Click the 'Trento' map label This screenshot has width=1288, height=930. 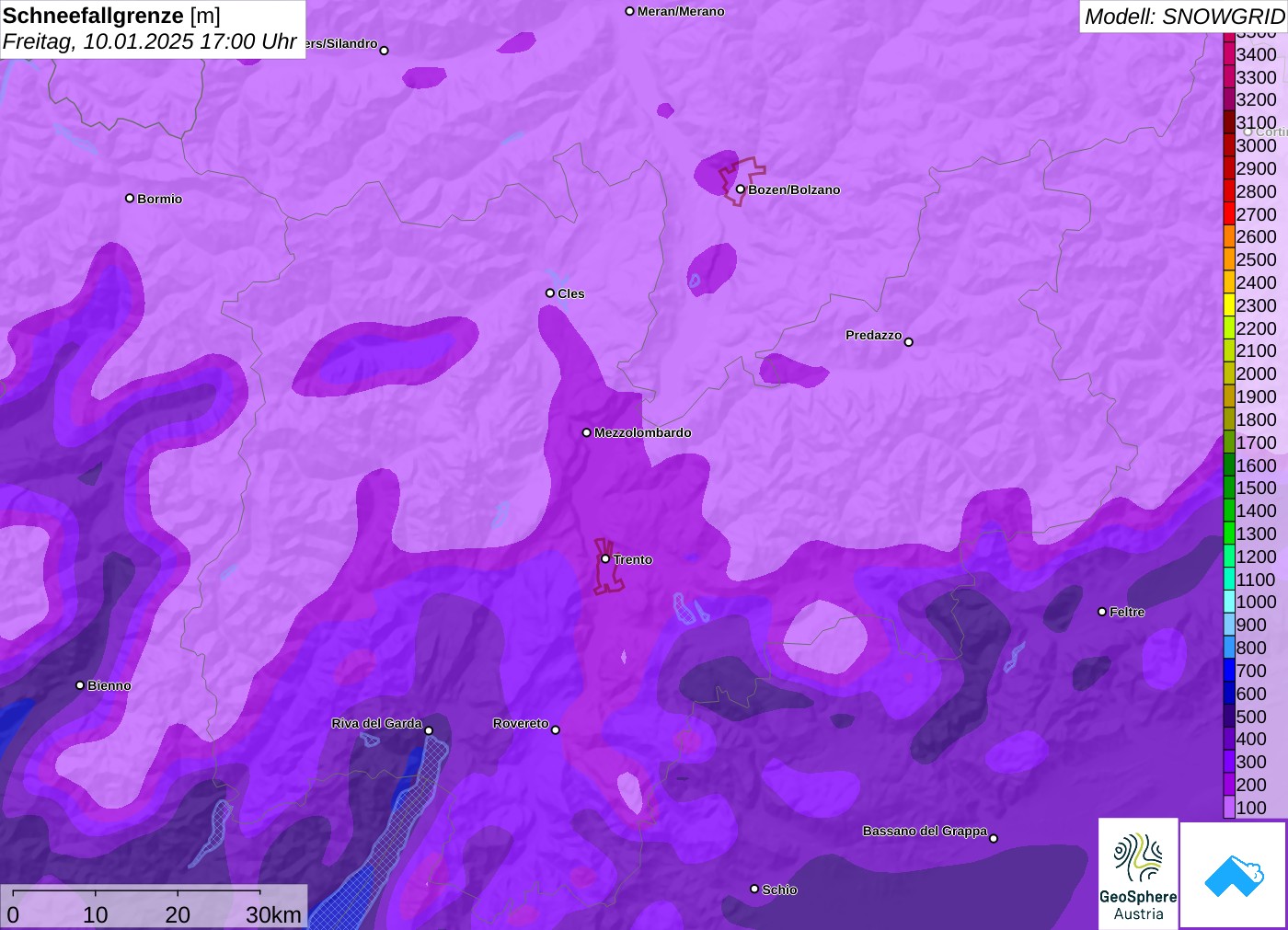pos(633,559)
